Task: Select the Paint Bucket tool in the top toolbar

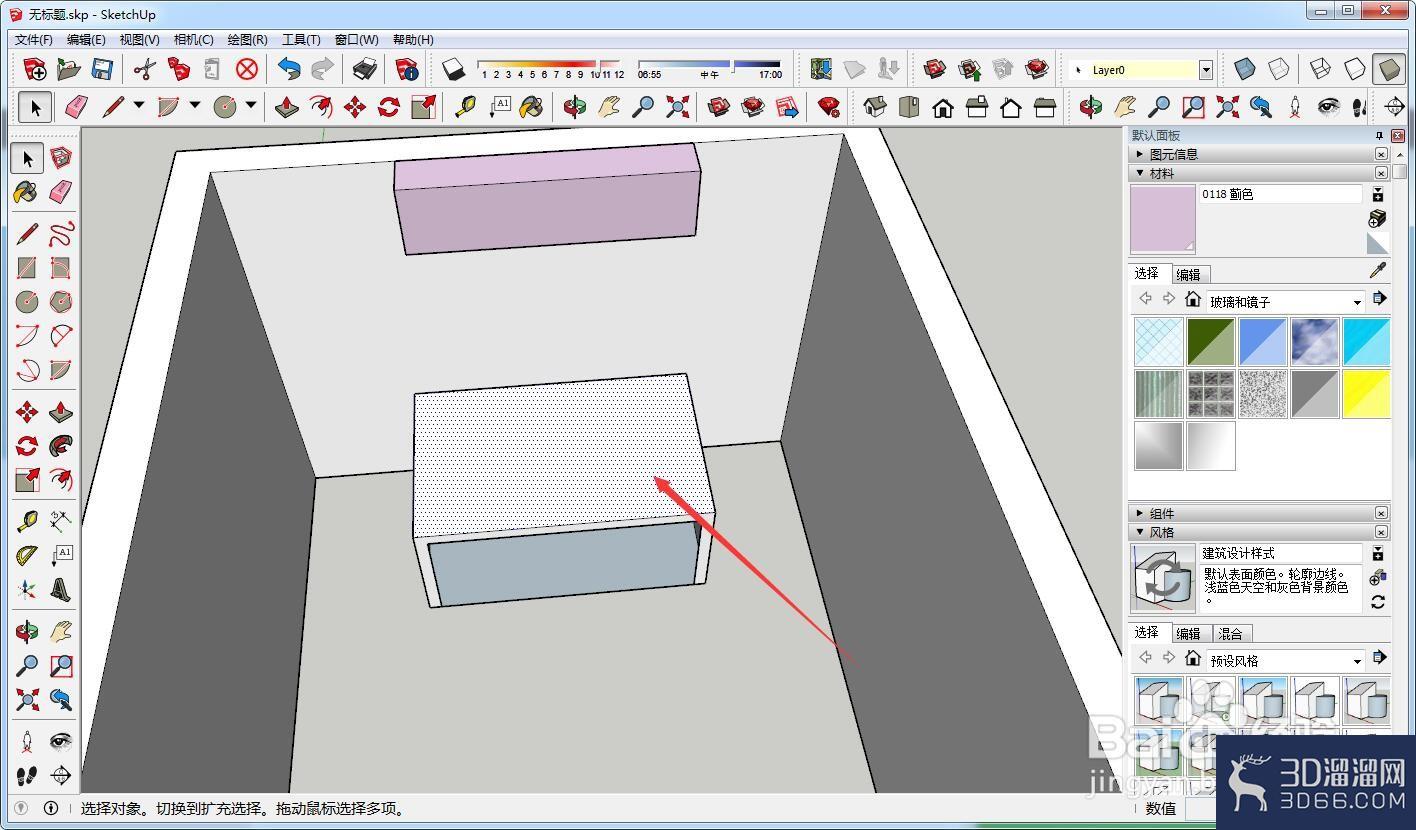Action: click(532, 107)
